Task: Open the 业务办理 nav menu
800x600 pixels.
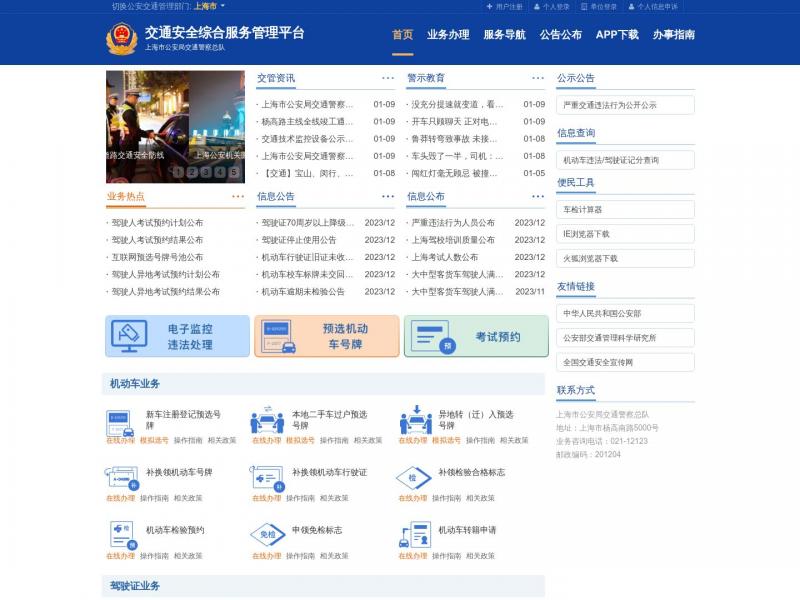Action: coord(448,35)
